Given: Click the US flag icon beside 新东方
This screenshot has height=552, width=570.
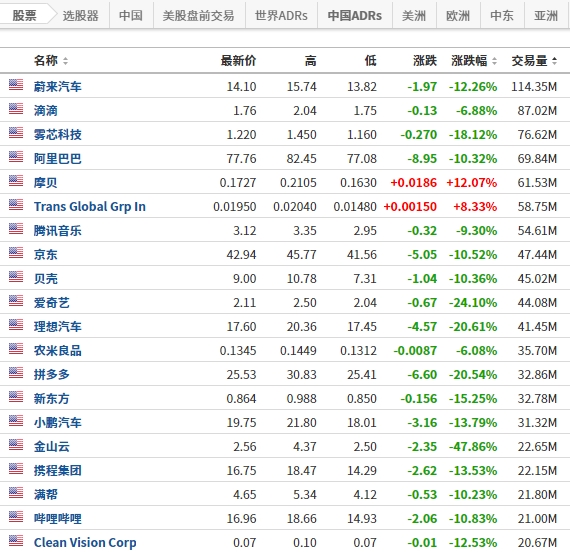Looking at the screenshot, I should [16, 397].
